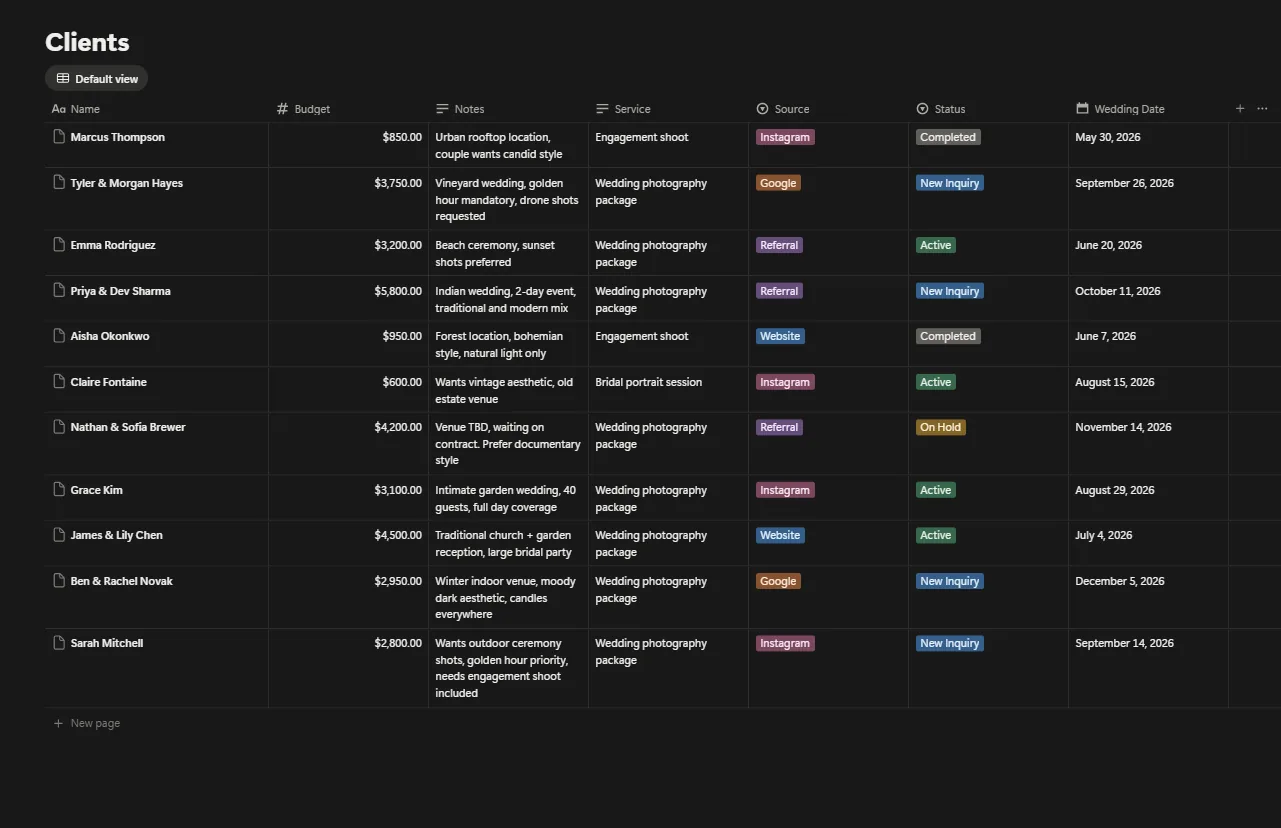Click the page icon beside Sarah Mitchell
Image resolution: width=1281 pixels, height=828 pixels.
[59, 643]
